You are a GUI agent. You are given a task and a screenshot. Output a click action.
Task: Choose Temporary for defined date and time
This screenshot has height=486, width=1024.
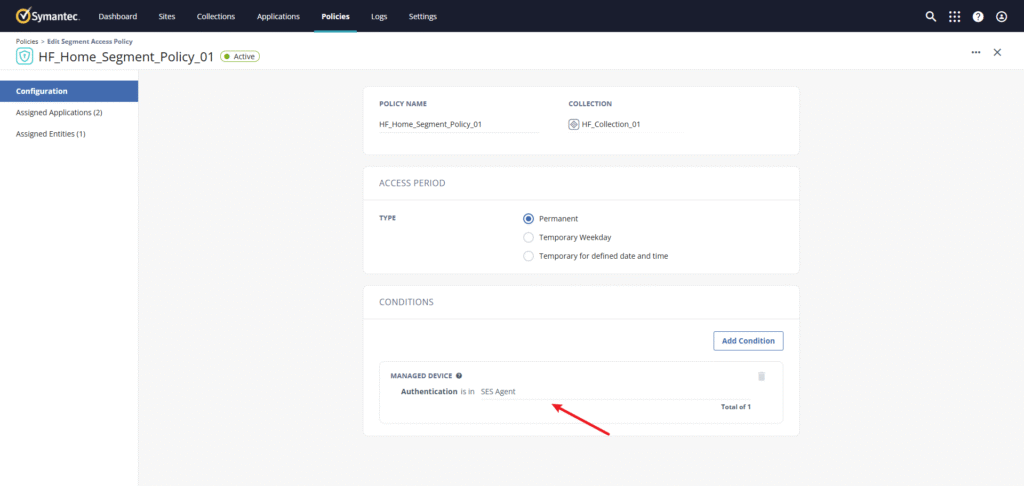tap(529, 256)
